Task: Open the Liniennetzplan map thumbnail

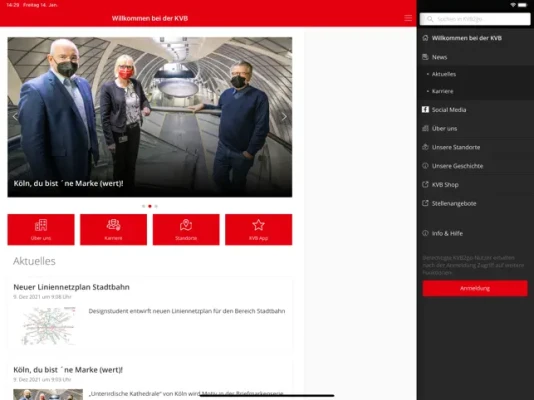Action: click(48, 326)
